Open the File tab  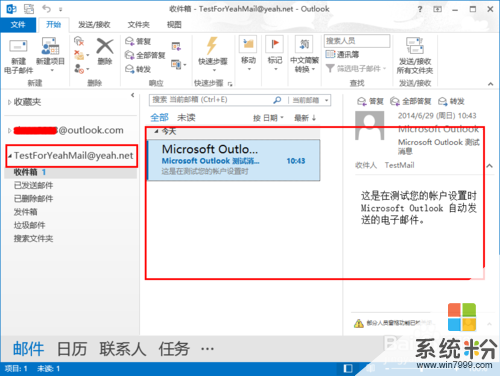coord(18,25)
